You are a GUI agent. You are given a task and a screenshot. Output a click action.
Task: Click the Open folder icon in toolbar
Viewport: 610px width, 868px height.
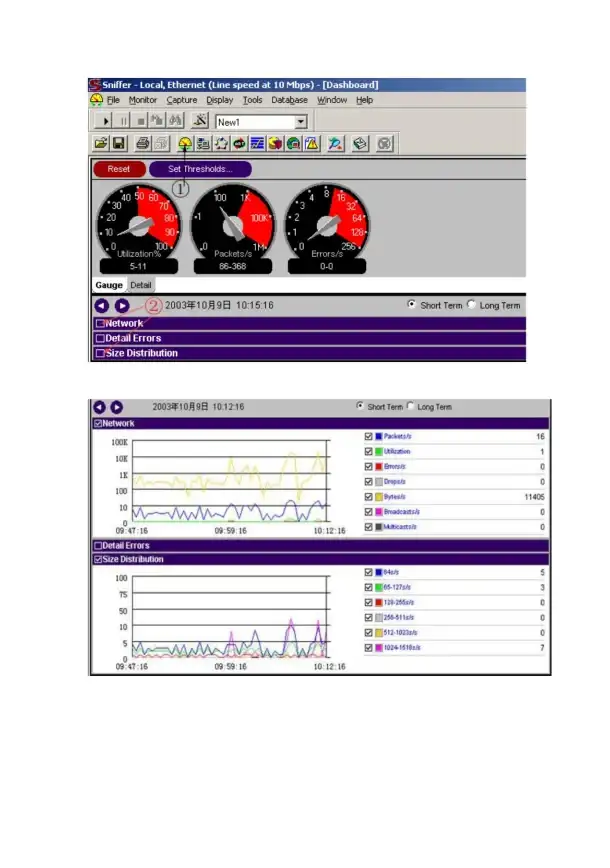[x=101, y=144]
